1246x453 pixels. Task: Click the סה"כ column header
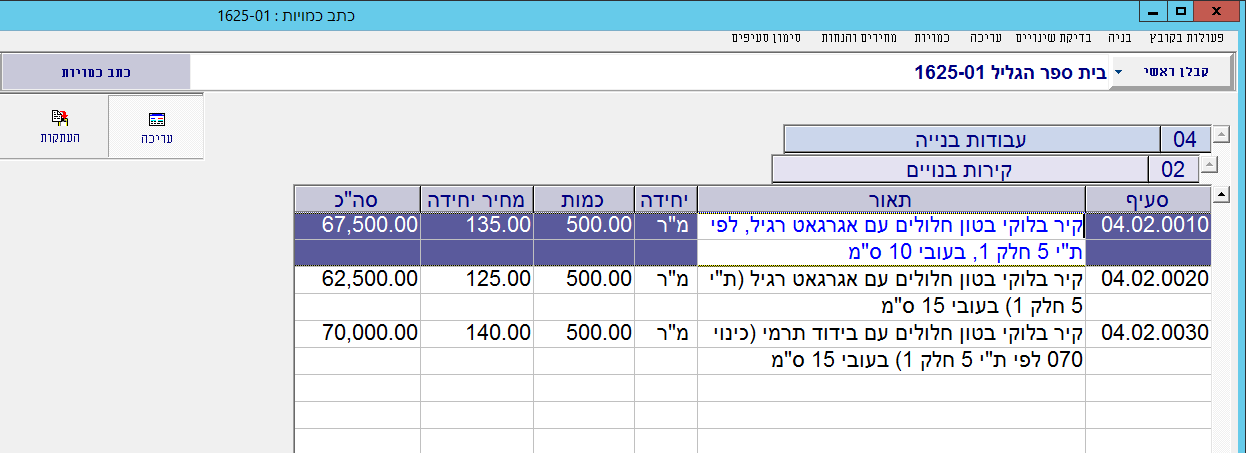click(356, 198)
